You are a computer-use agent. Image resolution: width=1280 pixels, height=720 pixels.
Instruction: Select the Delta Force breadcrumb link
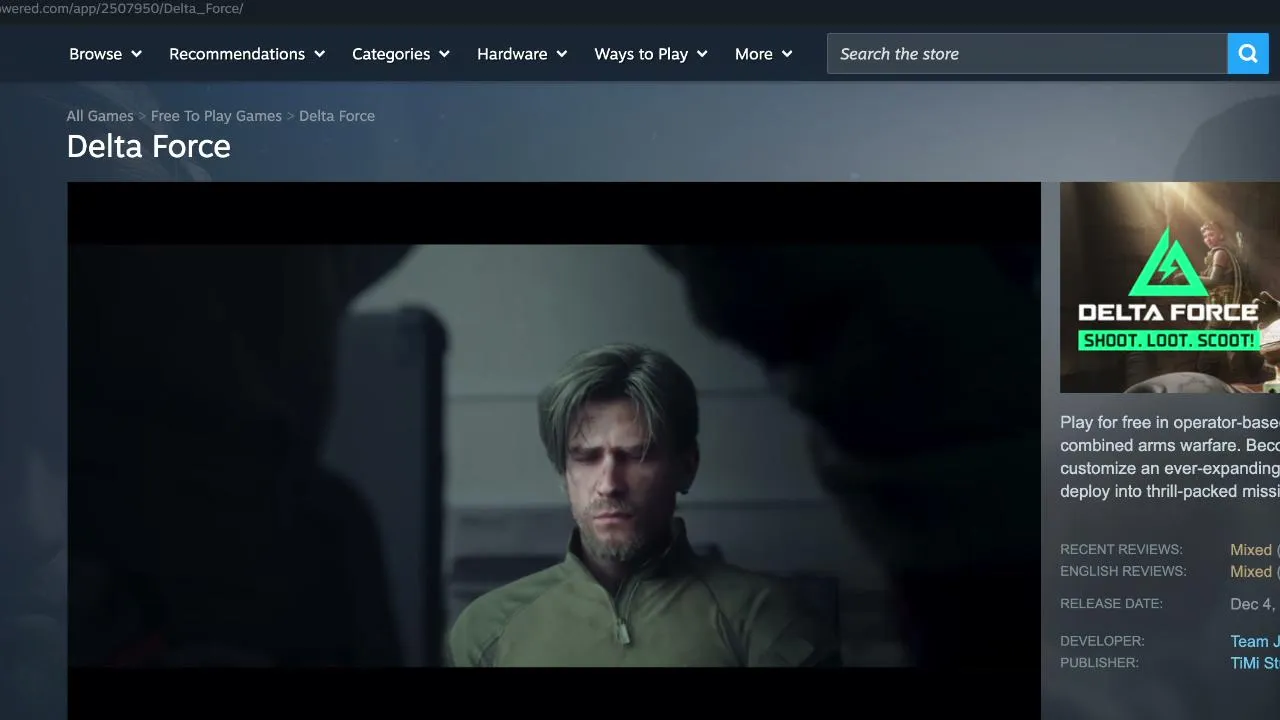coord(337,116)
